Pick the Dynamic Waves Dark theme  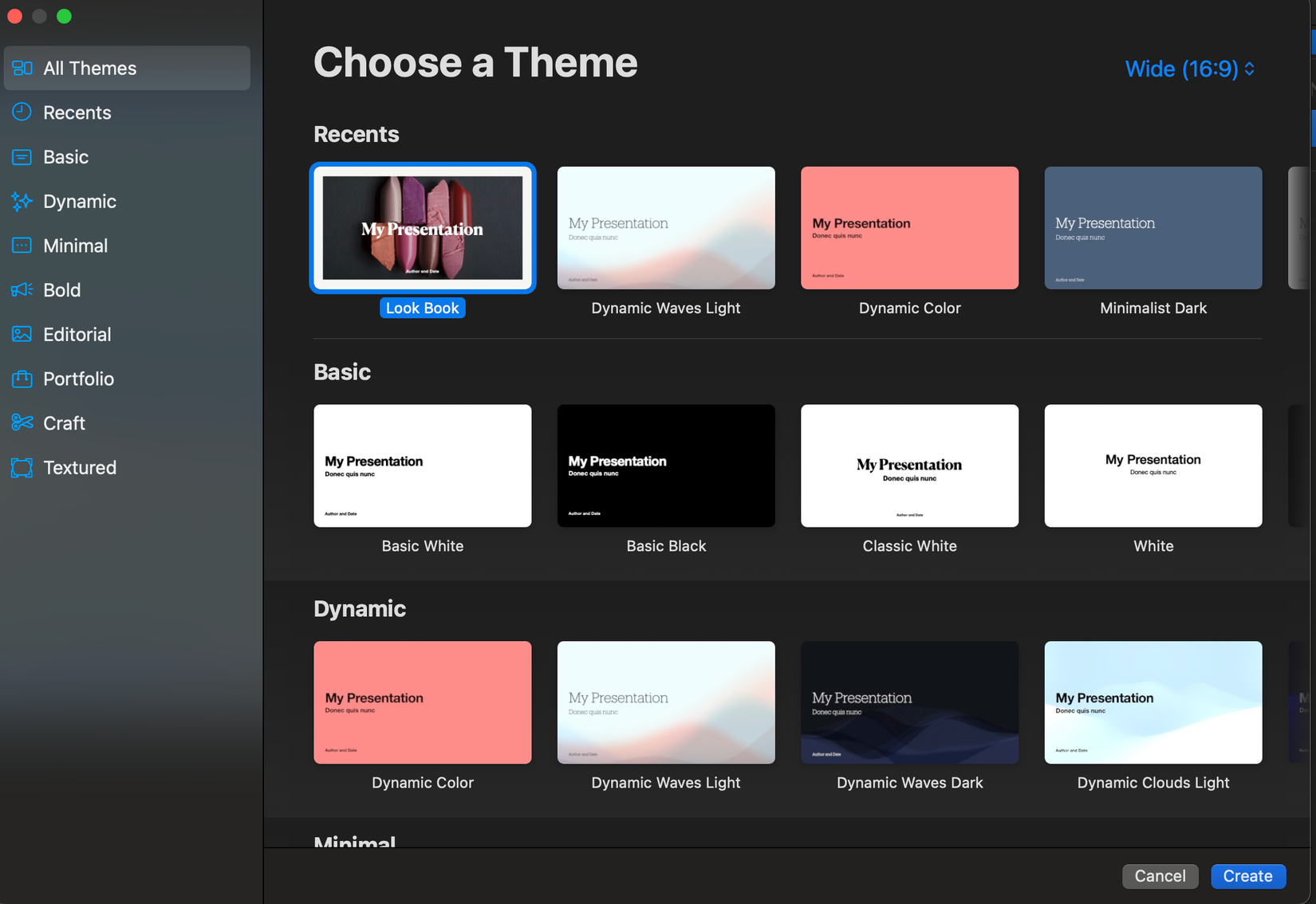pyautogui.click(x=909, y=702)
